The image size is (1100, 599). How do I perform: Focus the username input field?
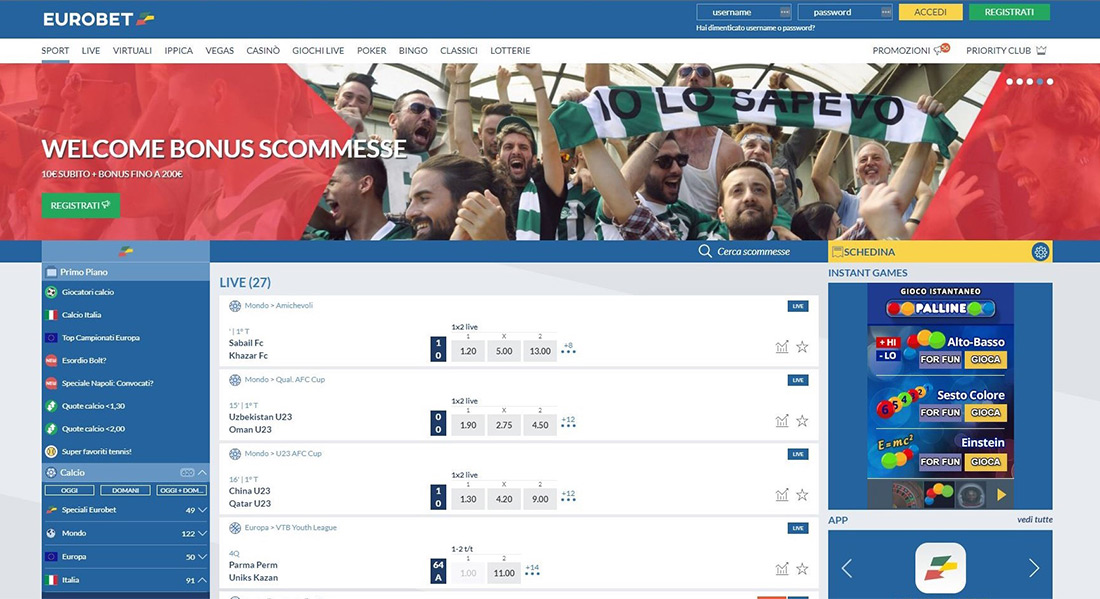744,12
